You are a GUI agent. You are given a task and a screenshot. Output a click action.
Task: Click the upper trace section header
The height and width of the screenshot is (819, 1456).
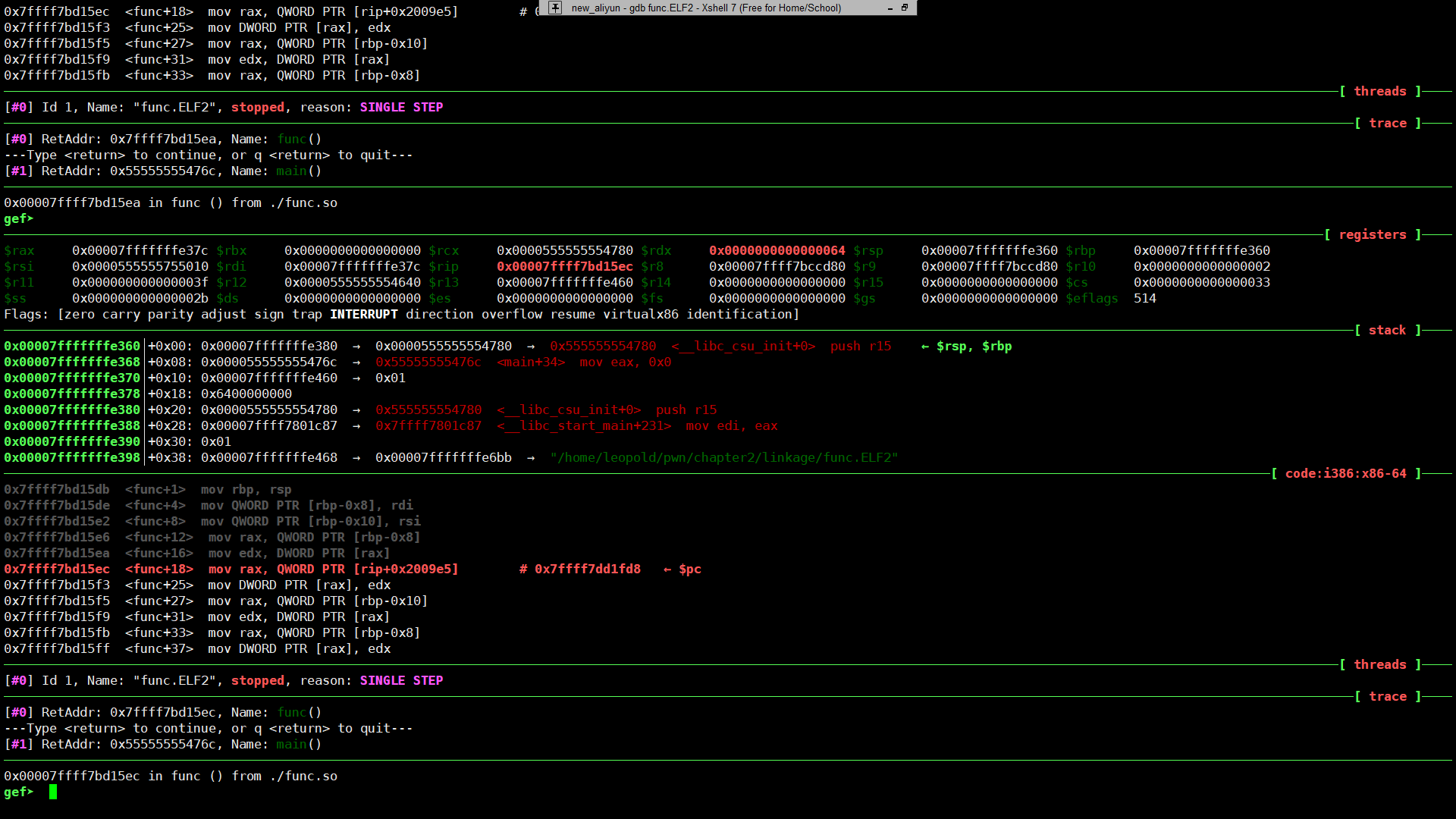1388,123
